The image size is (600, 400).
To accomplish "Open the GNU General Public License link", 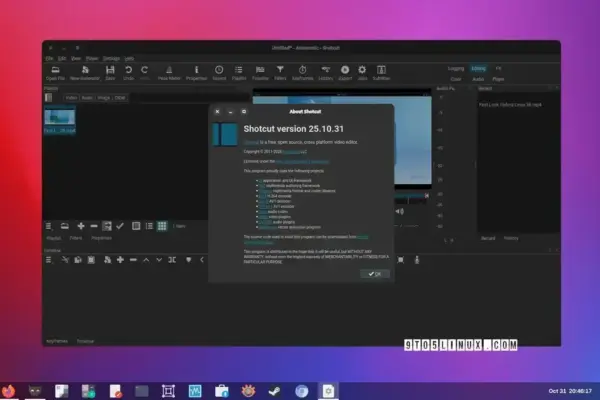I will coord(302,162).
